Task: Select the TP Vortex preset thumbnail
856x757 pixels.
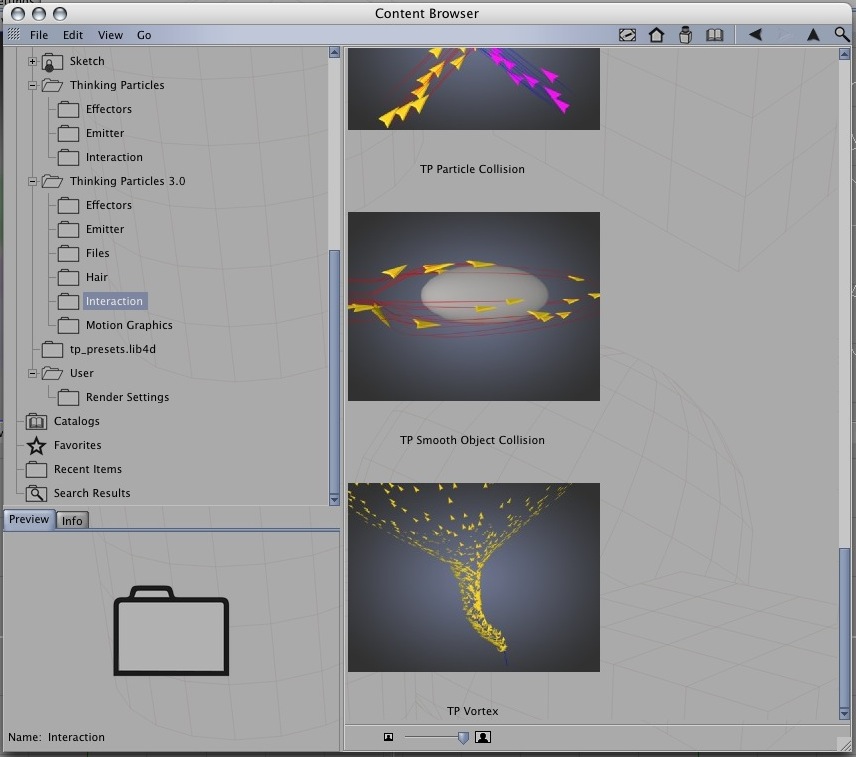Action: [x=474, y=577]
